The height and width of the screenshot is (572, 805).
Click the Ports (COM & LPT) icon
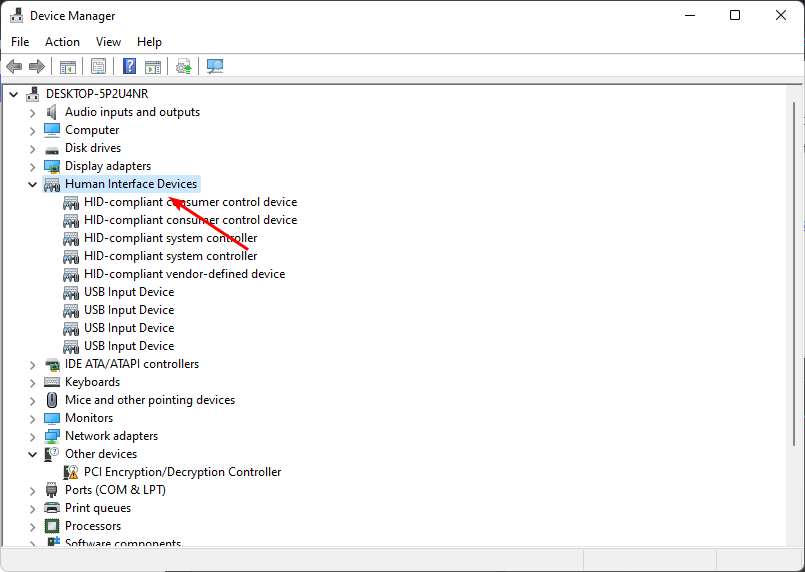click(x=52, y=490)
